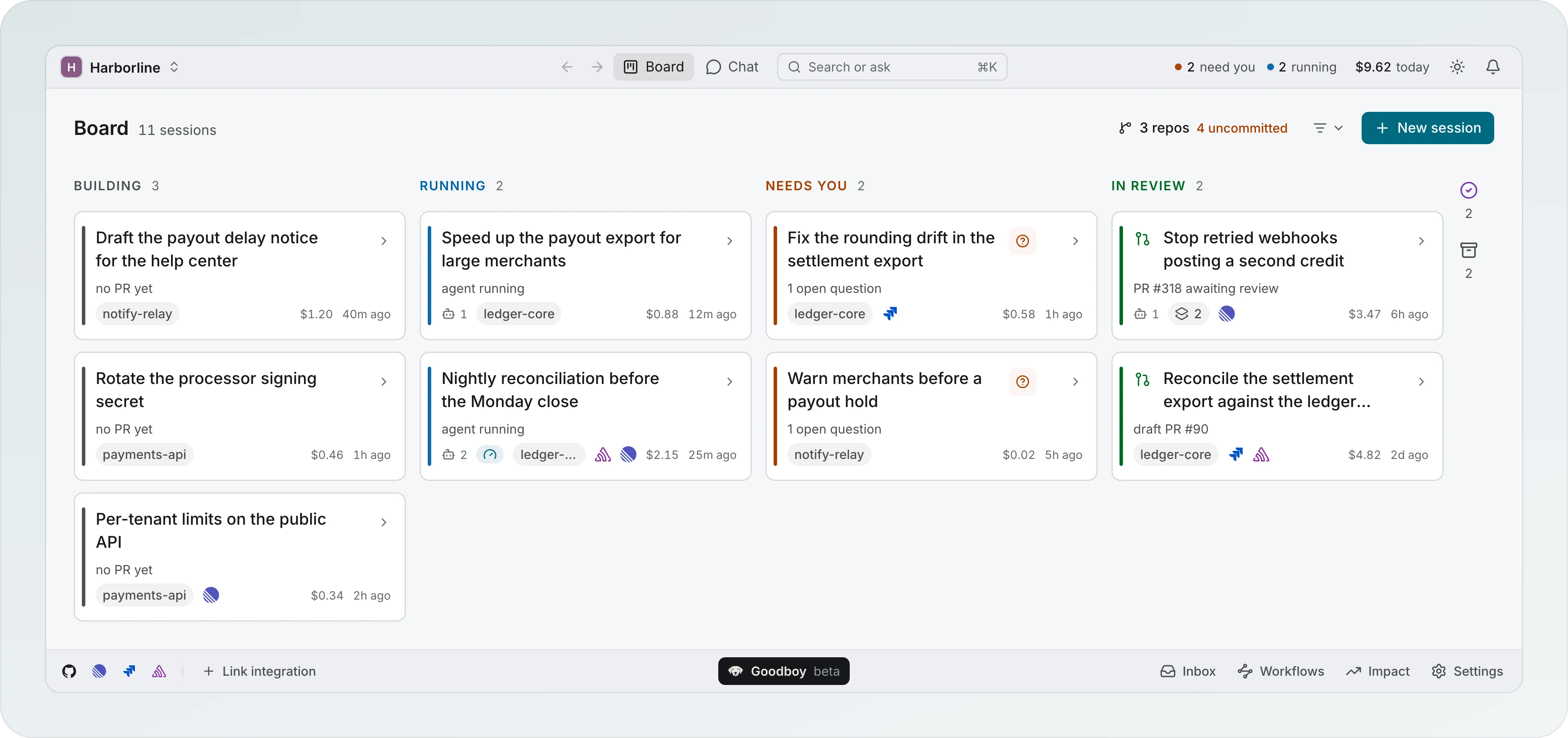This screenshot has width=1568, height=738.
Task: Click the 2 need you status
Action: (1214, 67)
